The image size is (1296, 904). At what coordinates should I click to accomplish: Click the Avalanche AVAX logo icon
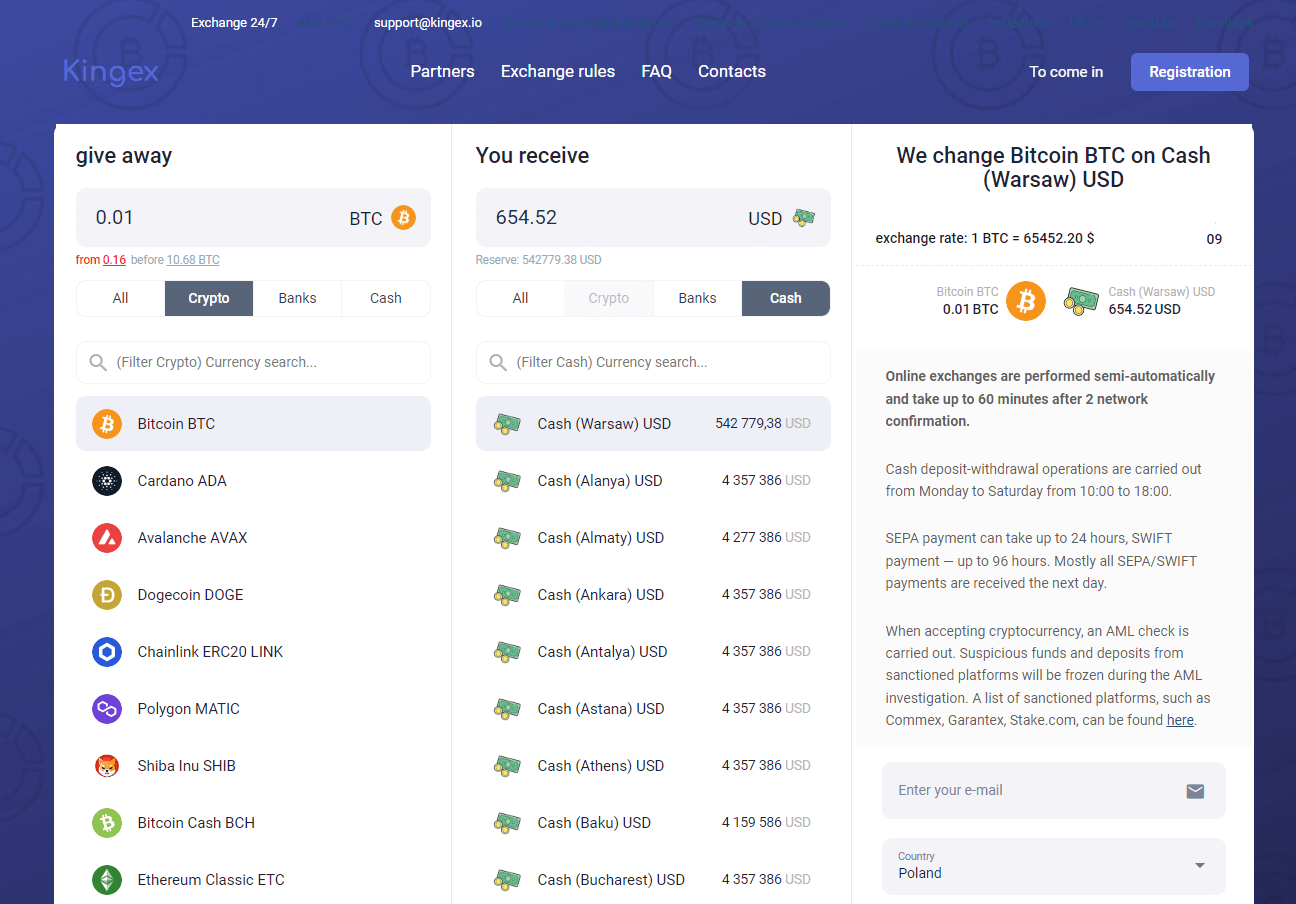pyautogui.click(x=107, y=538)
